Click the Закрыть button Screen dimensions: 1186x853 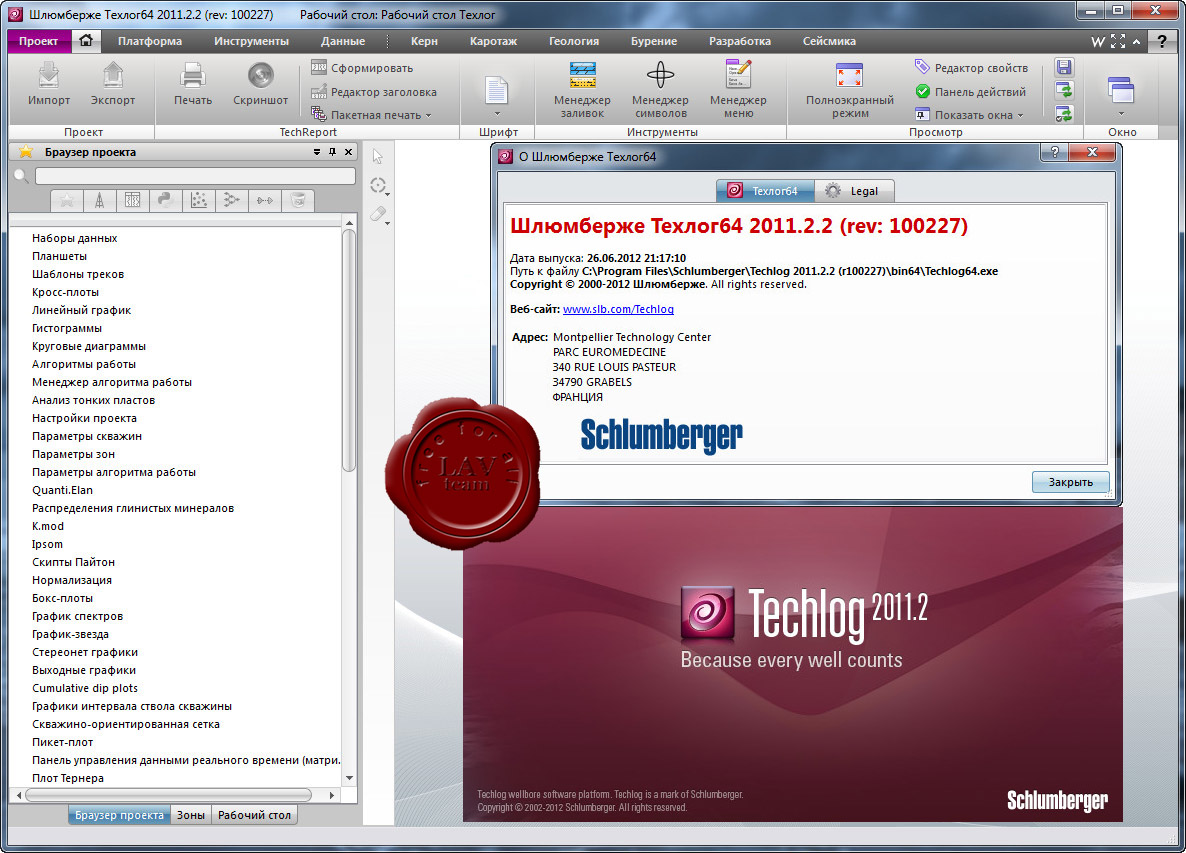(x=1070, y=482)
